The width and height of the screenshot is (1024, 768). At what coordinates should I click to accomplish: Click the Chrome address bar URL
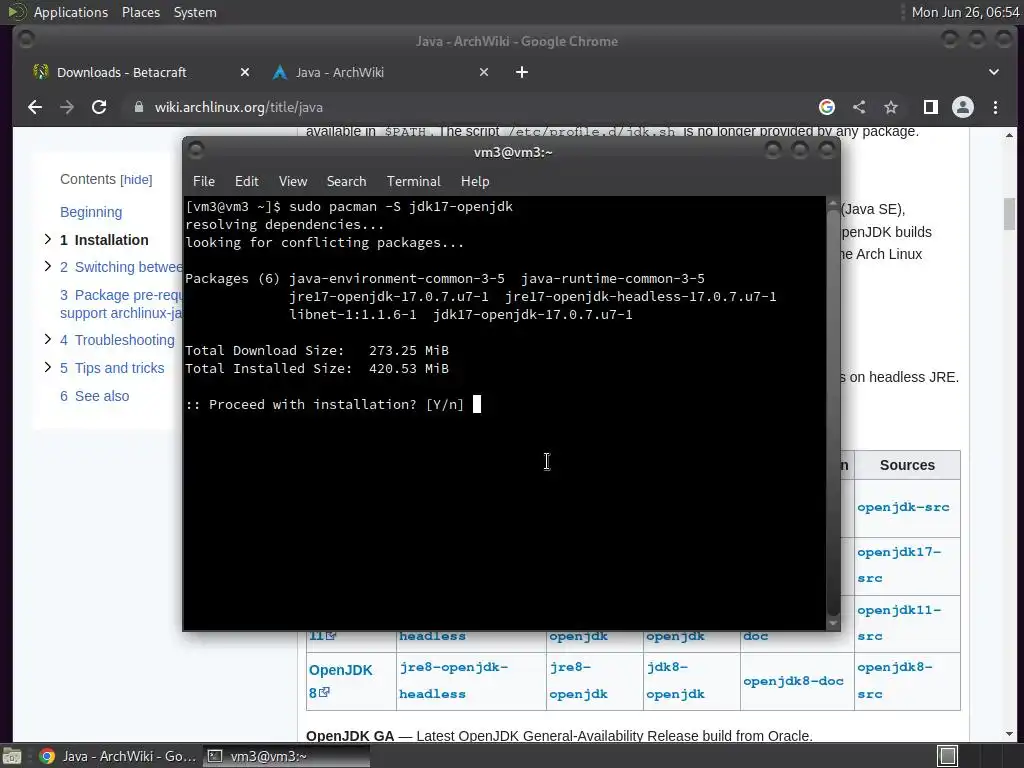point(238,107)
